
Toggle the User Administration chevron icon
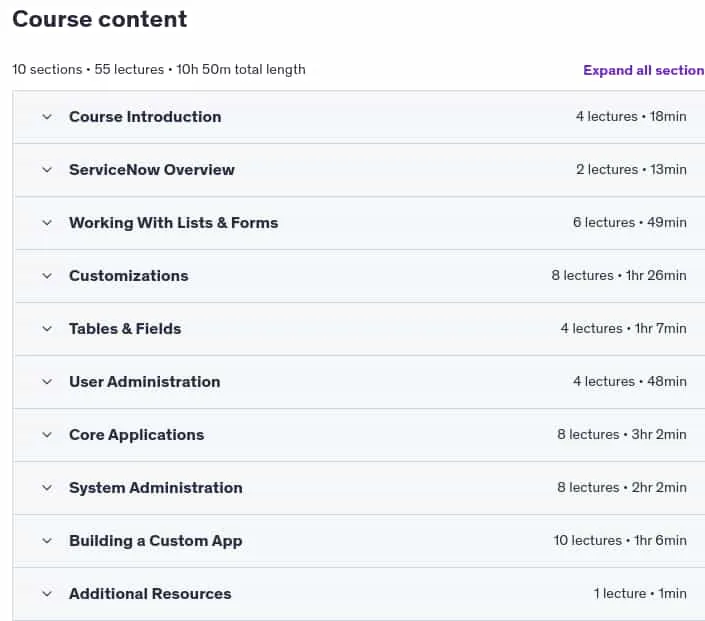click(x=47, y=382)
